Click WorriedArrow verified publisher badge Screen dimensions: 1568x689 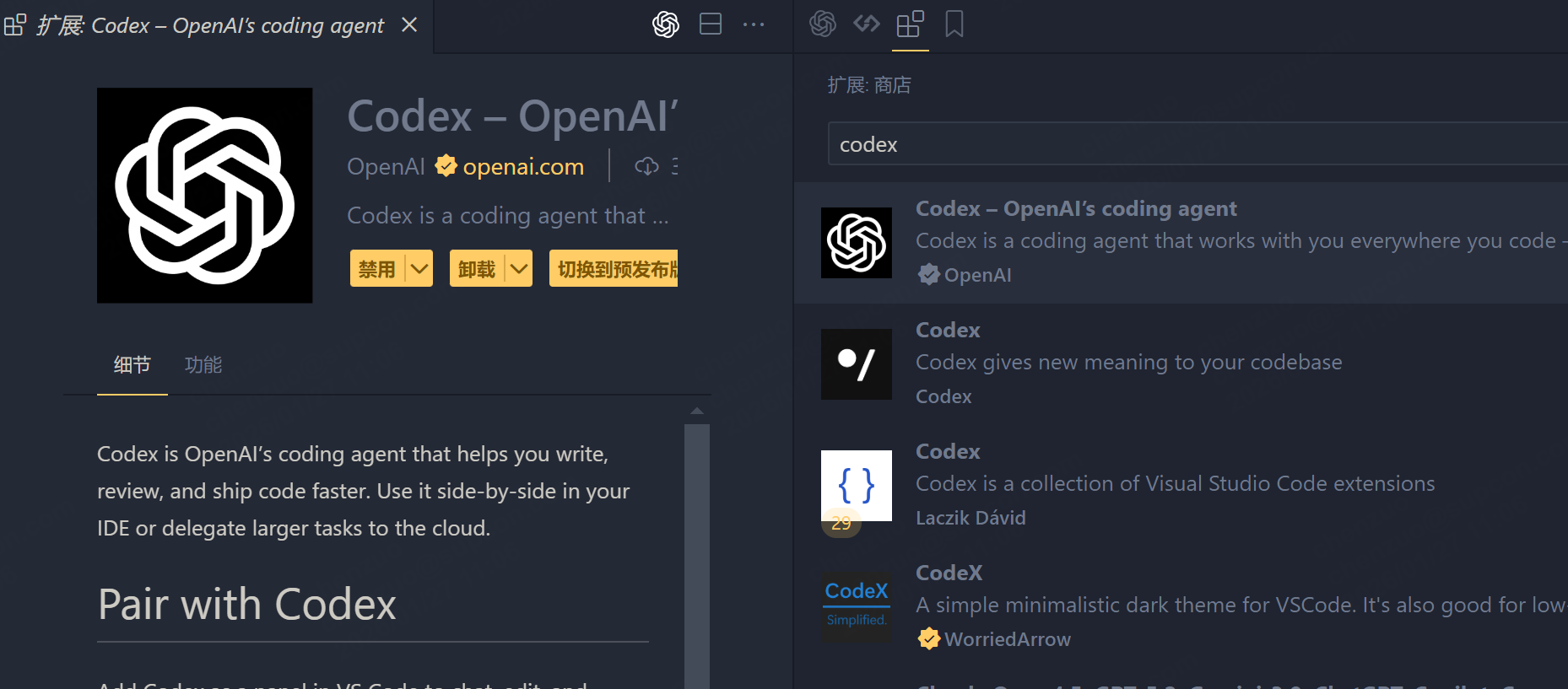click(929, 638)
